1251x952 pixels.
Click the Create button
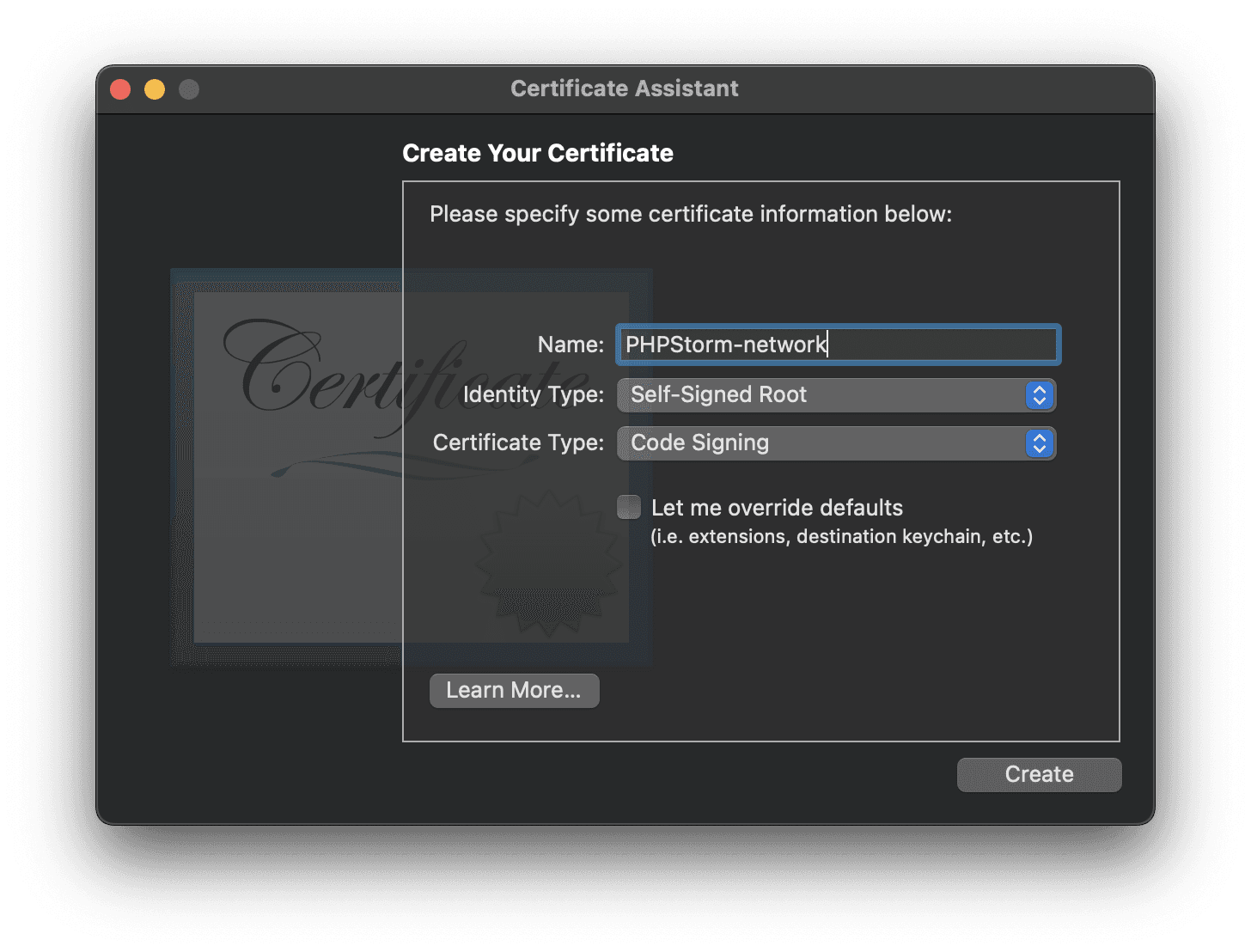pos(1039,775)
